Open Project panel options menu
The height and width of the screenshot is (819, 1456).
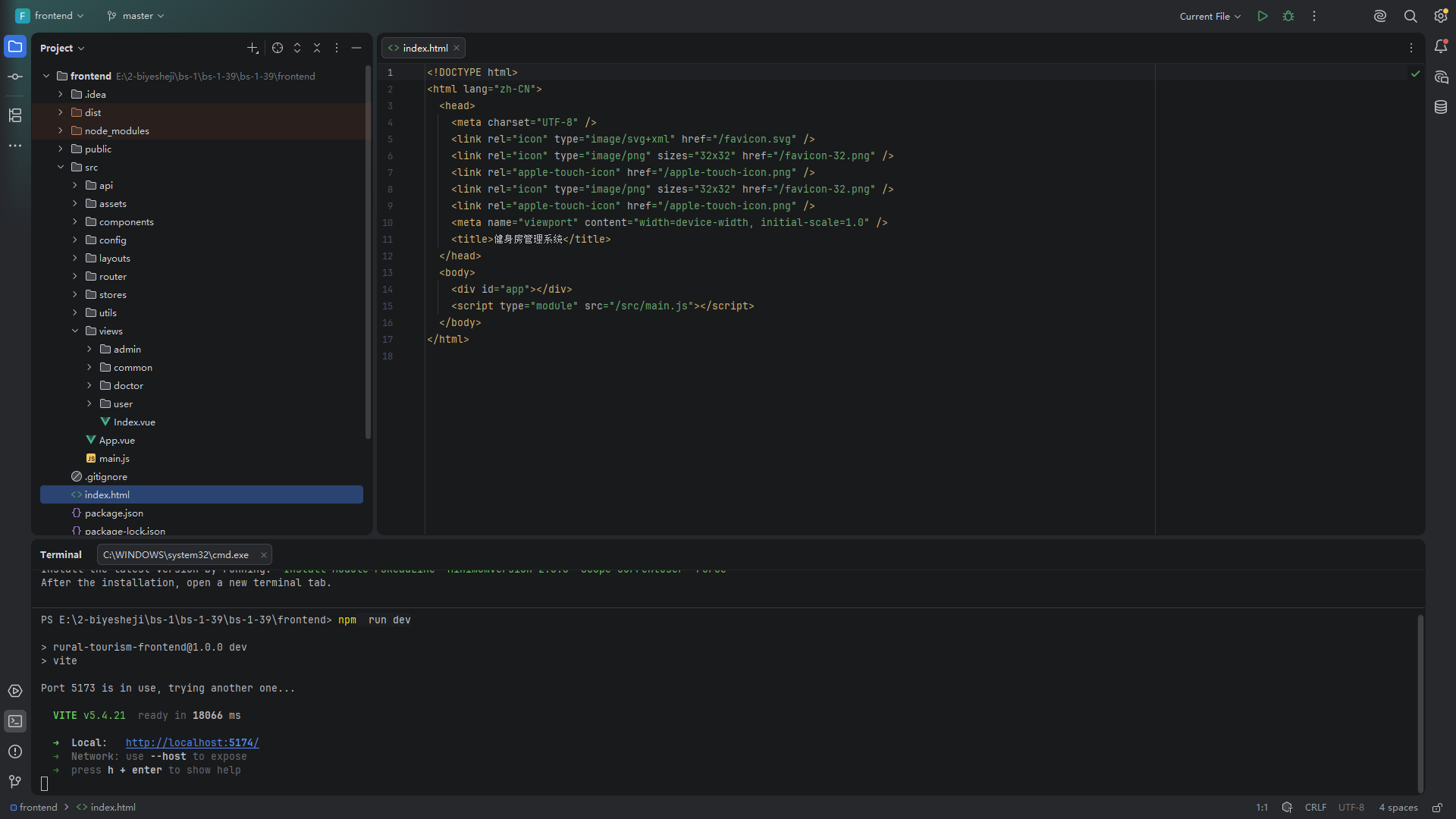337,48
